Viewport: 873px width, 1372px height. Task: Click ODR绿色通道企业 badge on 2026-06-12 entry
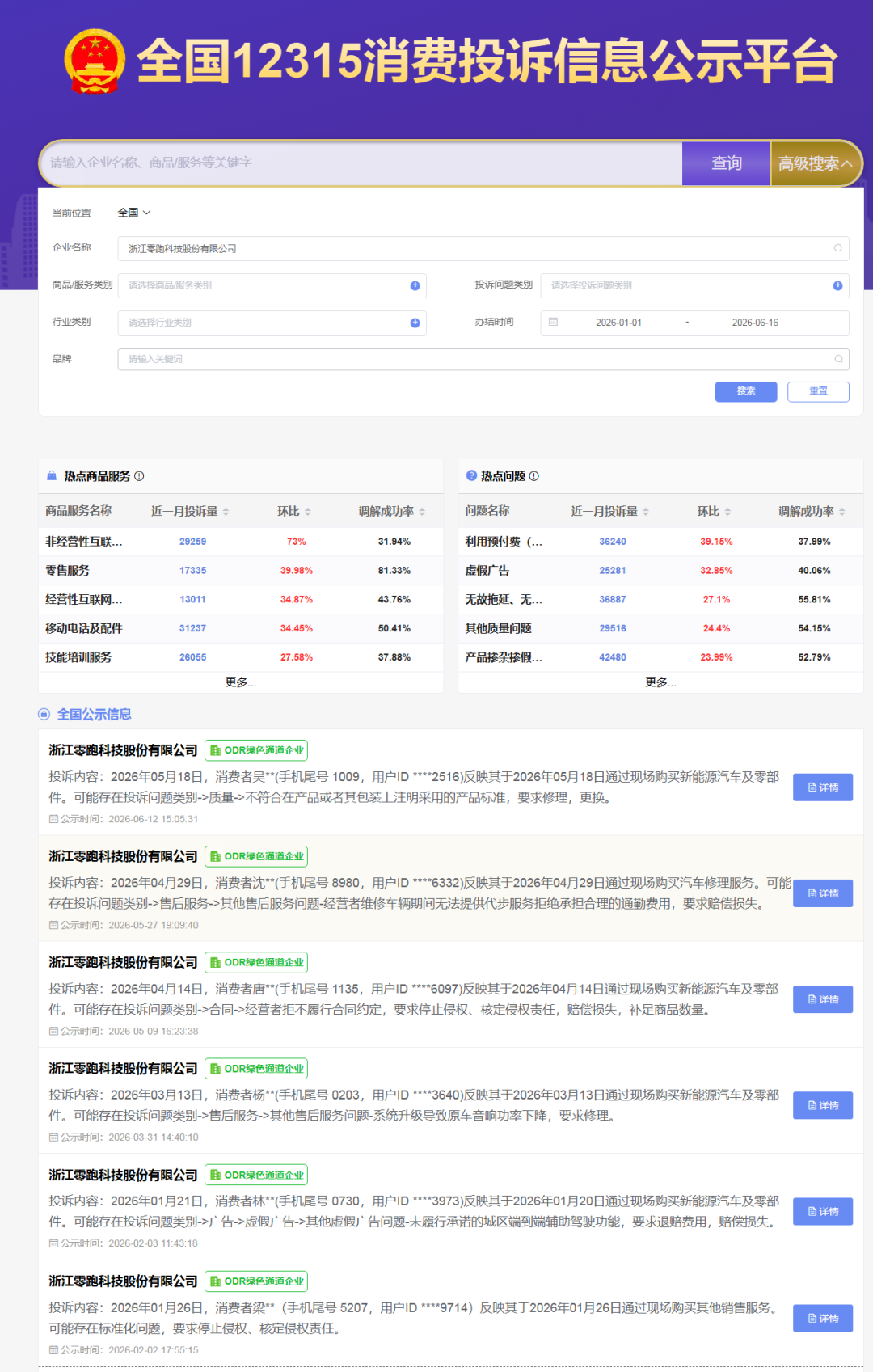coord(256,750)
